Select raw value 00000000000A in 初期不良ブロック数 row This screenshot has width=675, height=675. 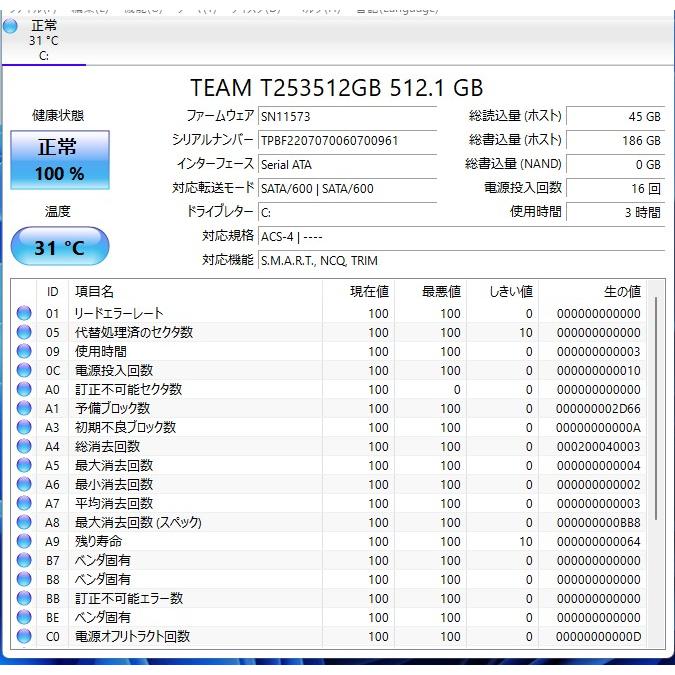(x=598, y=427)
